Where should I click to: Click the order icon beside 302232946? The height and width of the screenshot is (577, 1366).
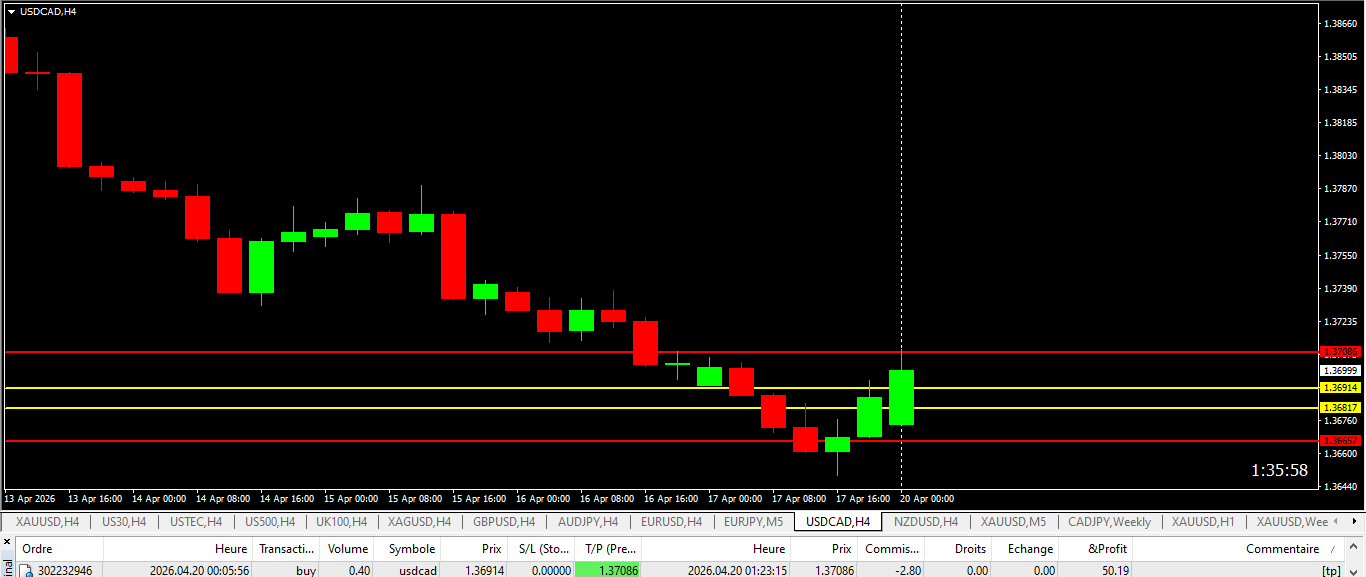coord(27,570)
